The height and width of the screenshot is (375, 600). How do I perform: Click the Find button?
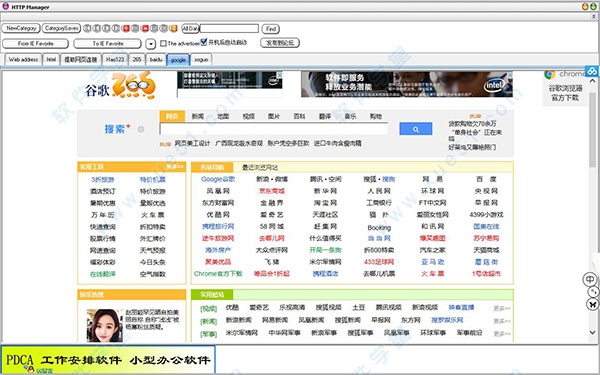tap(271, 29)
